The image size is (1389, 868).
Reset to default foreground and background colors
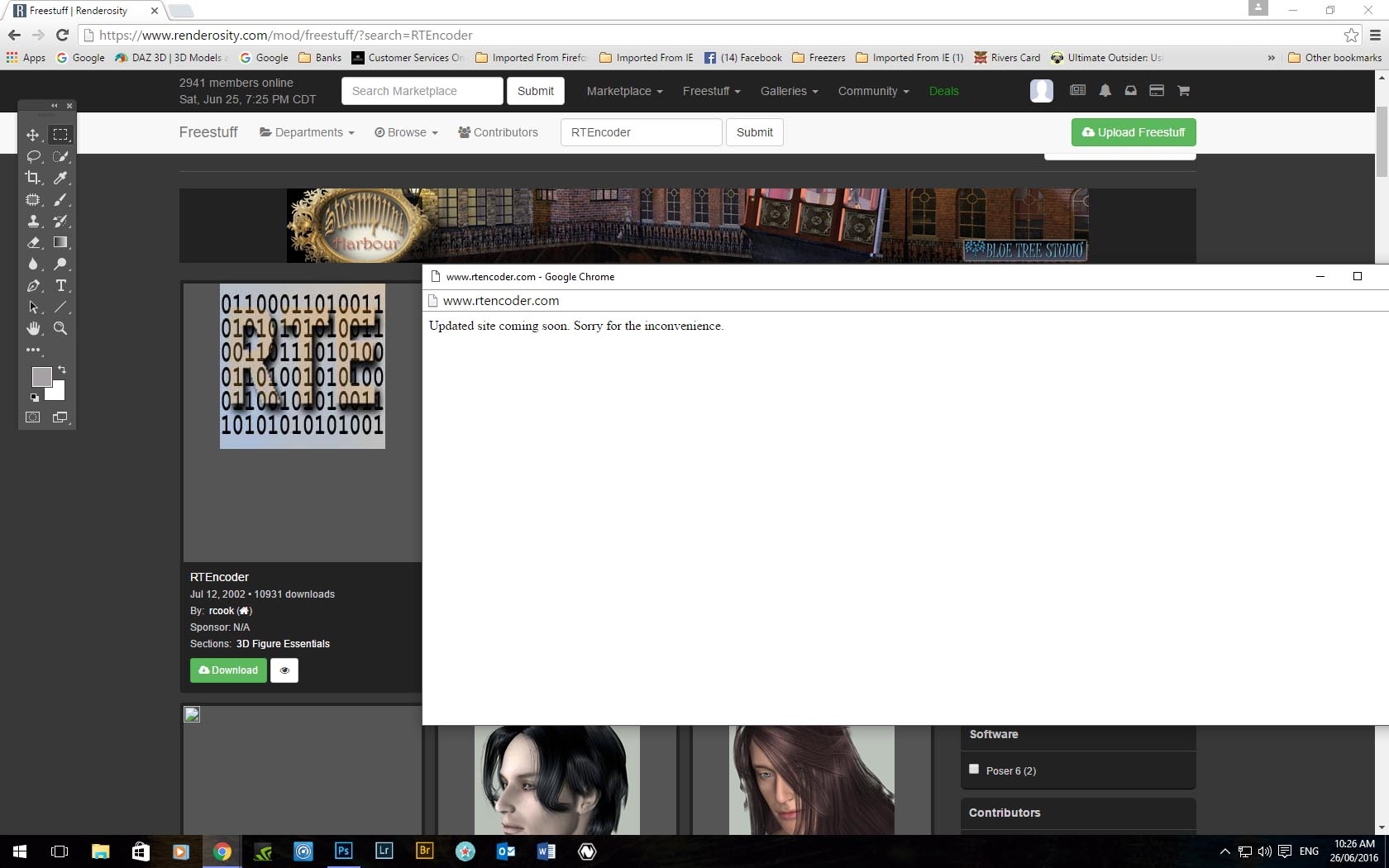(35, 398)
